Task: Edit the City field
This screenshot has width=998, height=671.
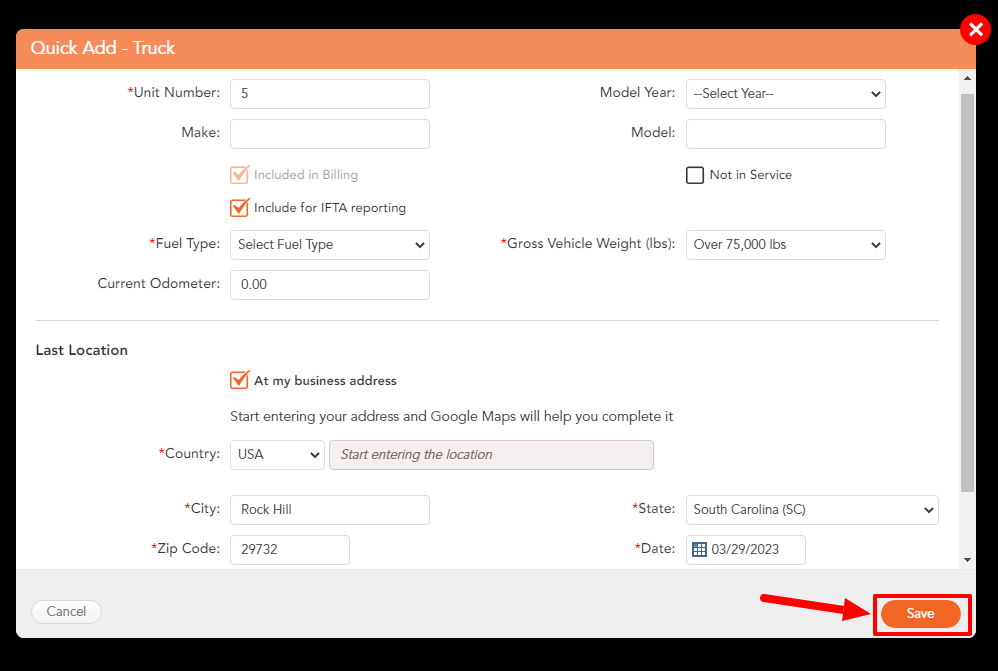Action: [x=330, y=510]
